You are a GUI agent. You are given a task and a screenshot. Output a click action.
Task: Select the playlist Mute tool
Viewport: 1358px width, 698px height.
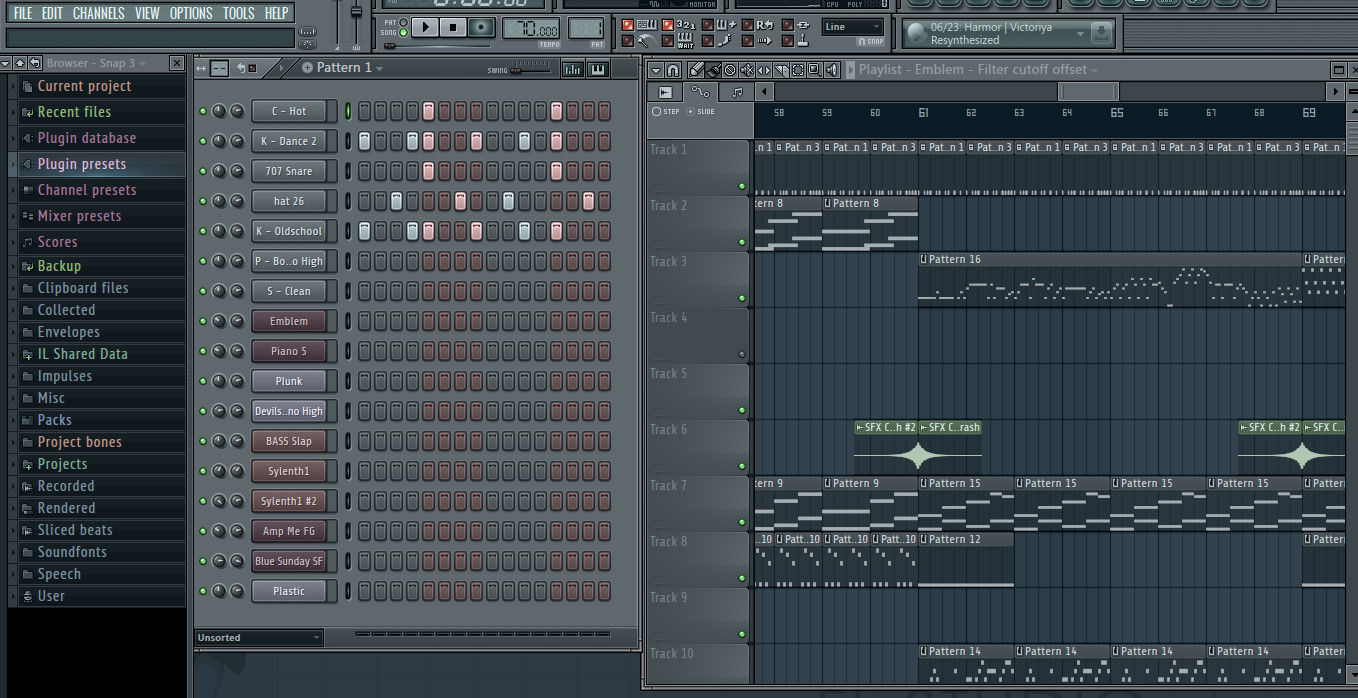click(747, 70)
